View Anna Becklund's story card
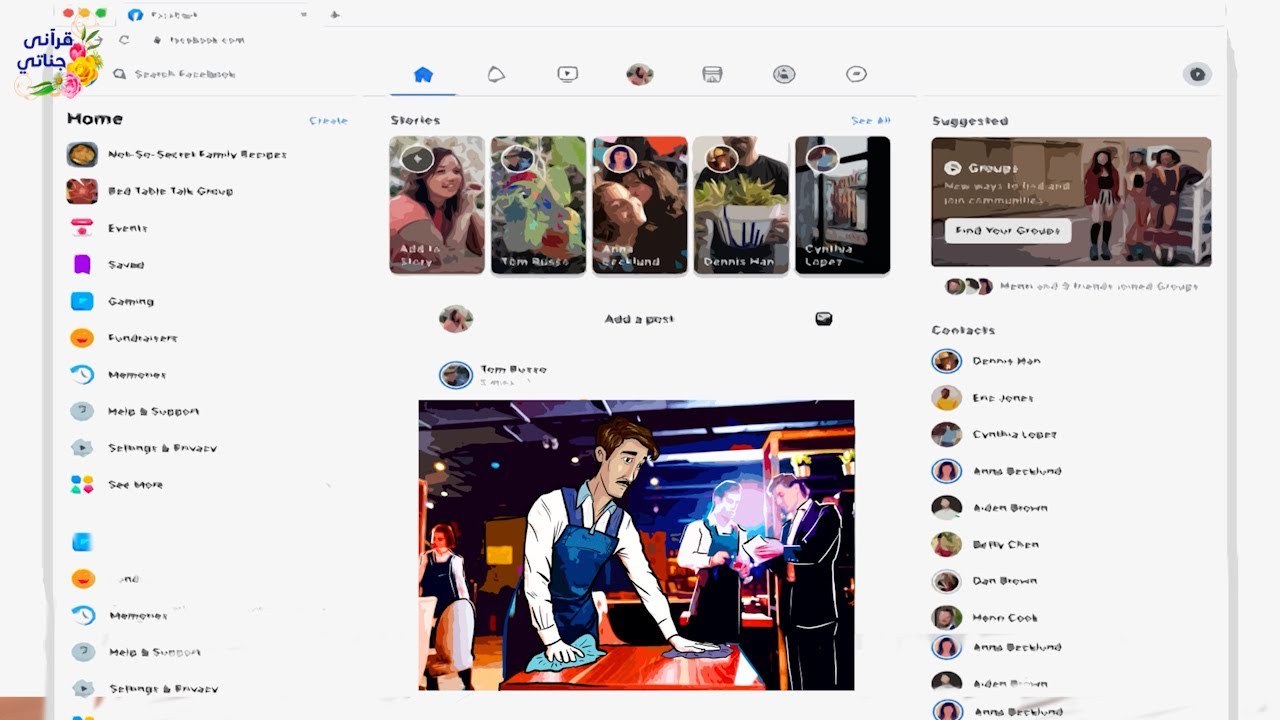The image size is (1280, 720). coord(640,205)
